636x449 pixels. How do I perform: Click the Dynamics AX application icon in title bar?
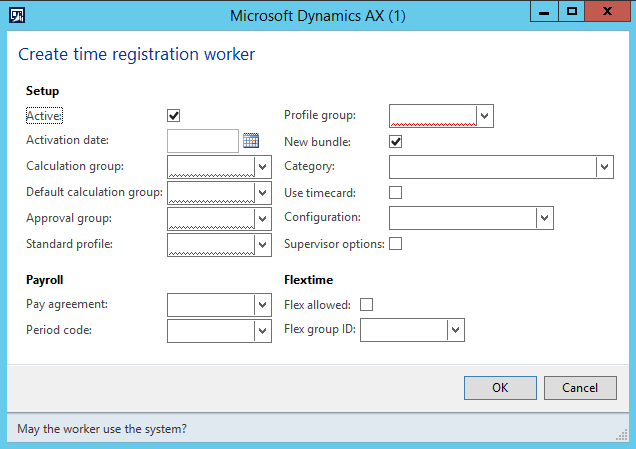click(x=17, y=16)
